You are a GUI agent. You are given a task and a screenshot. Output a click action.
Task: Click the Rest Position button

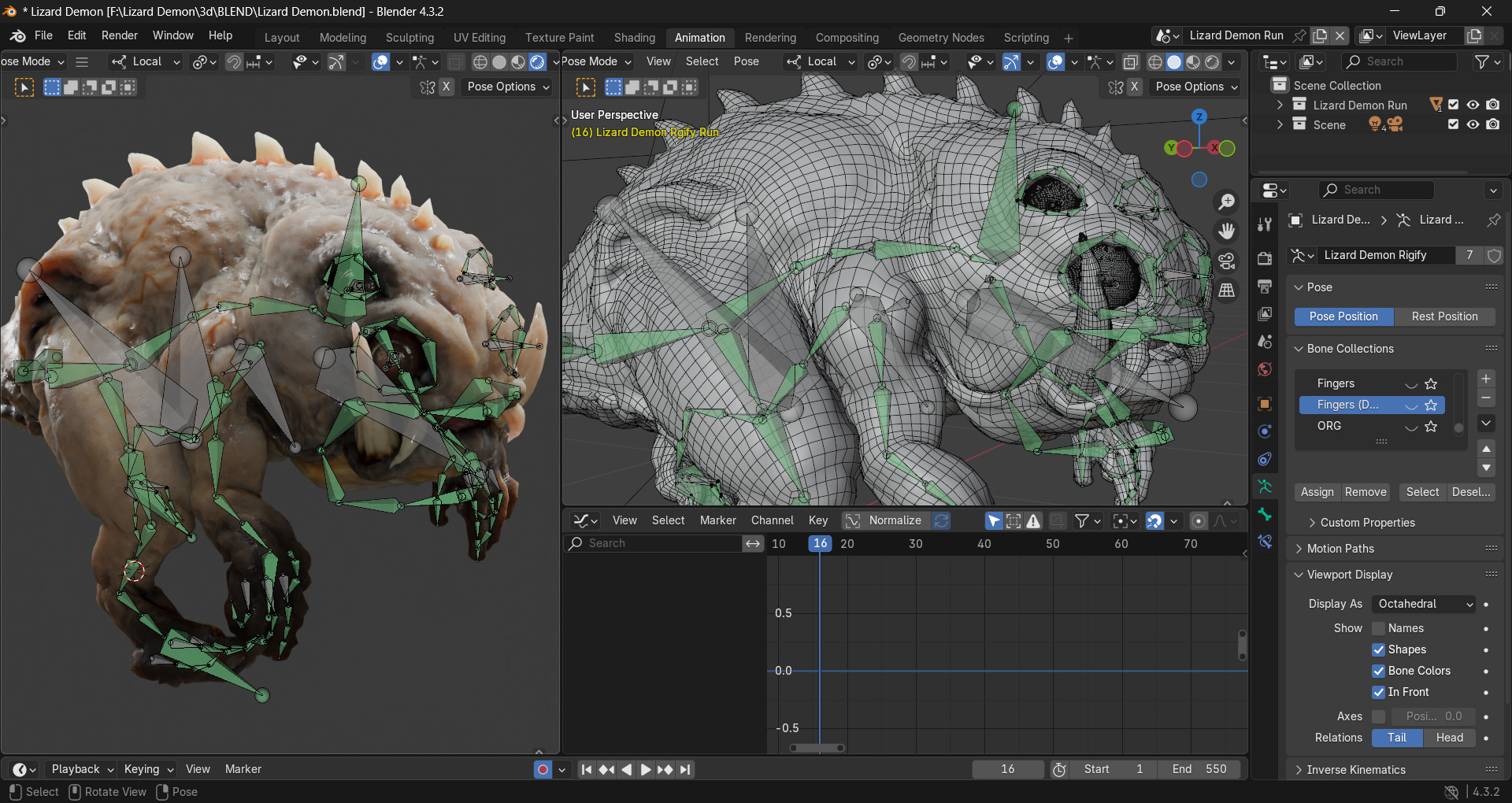pos(1444,316)
